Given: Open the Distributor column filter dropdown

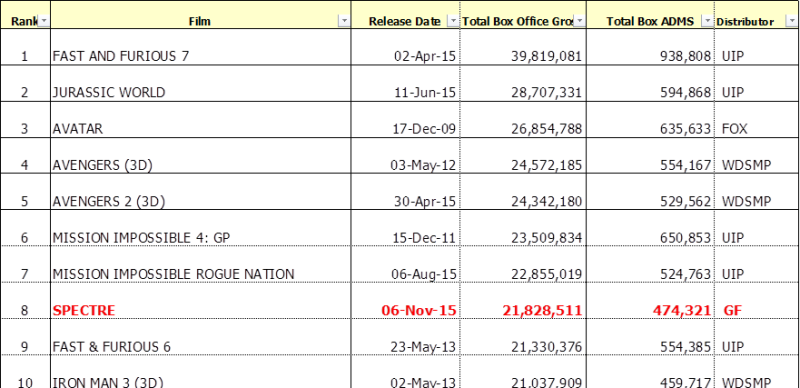Looking at the screenshot, I should click(792, 21).
